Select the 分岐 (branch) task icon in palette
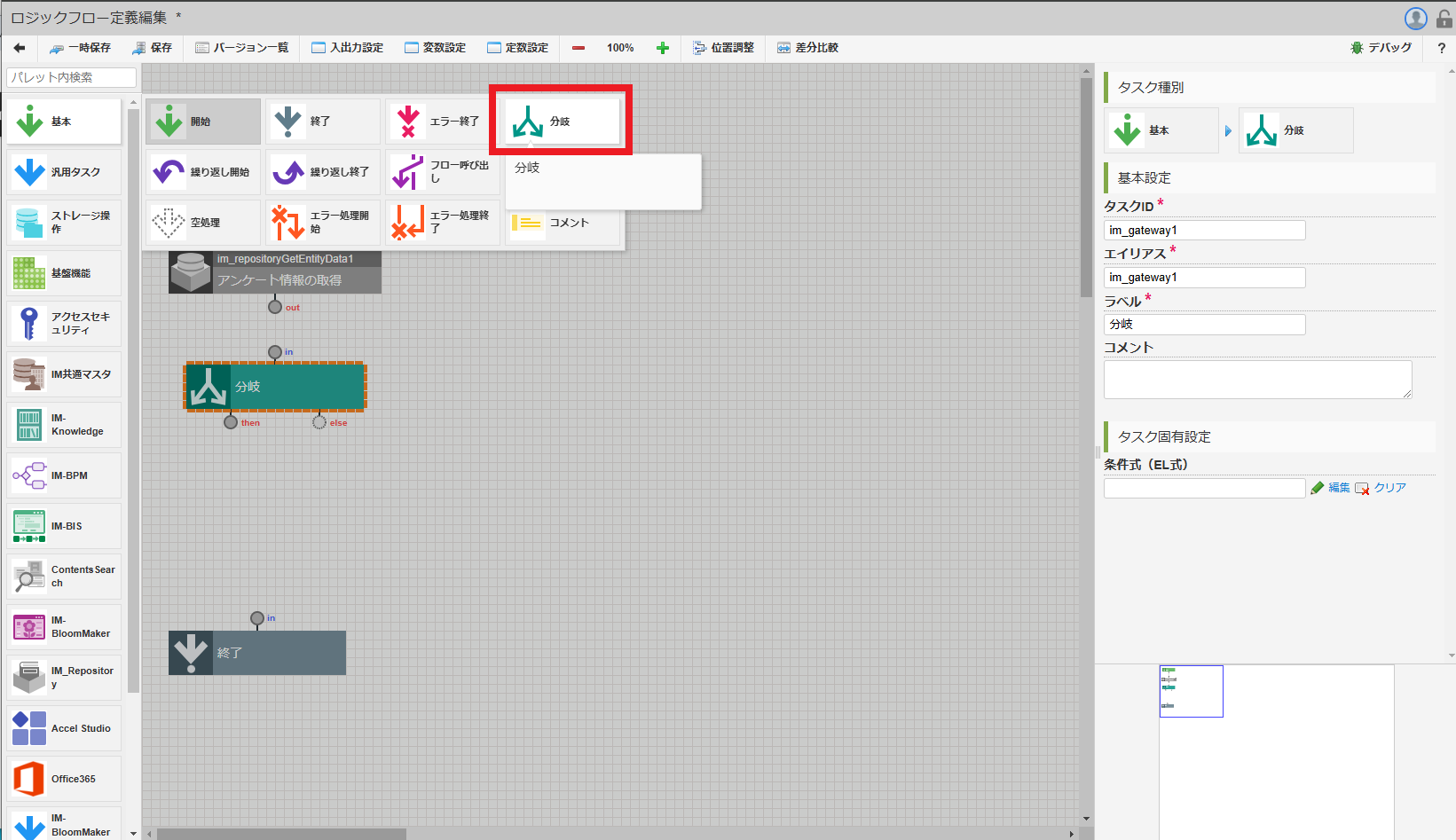The image size is (1456, 840). point(560,121)
